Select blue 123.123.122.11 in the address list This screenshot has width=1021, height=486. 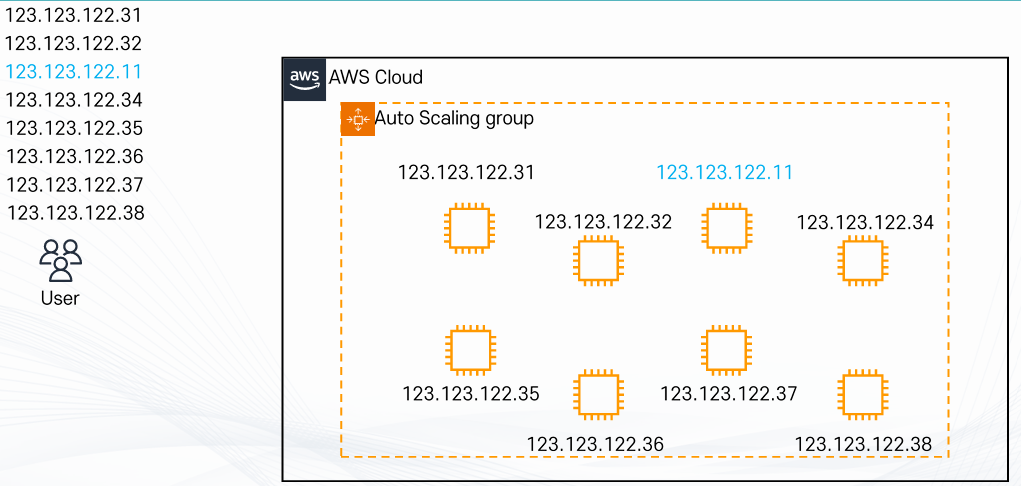click(x=73, y=72)
